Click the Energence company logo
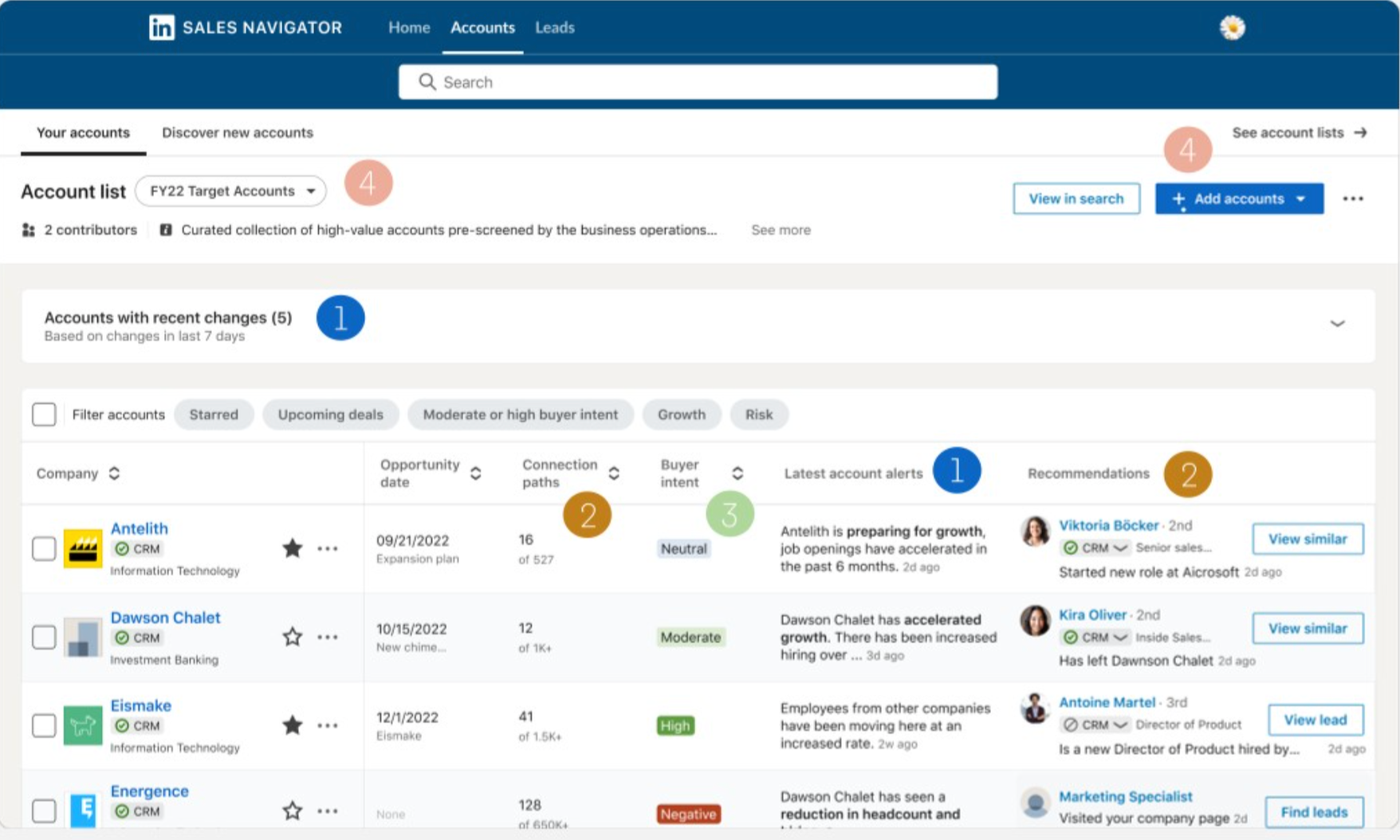 tap(83, 811)
